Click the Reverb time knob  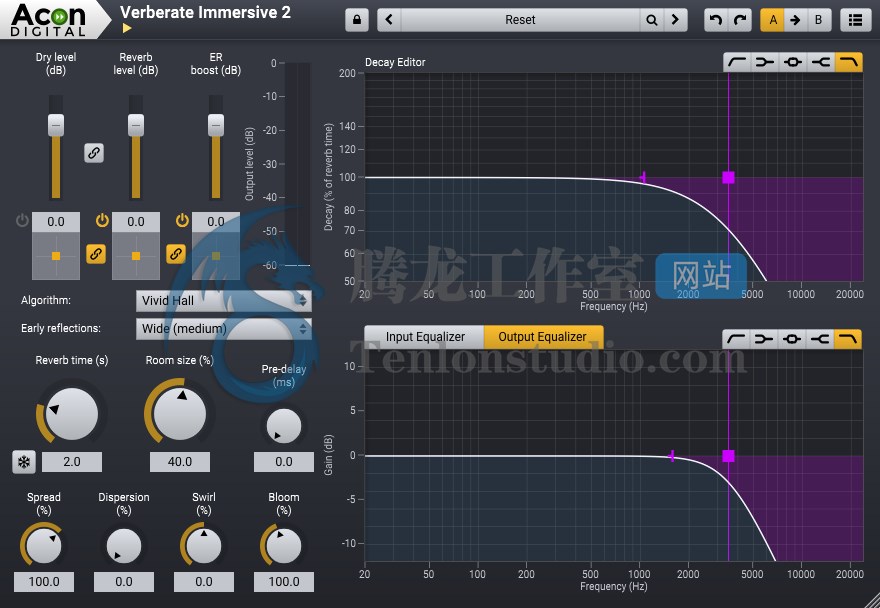coord(71,414)
